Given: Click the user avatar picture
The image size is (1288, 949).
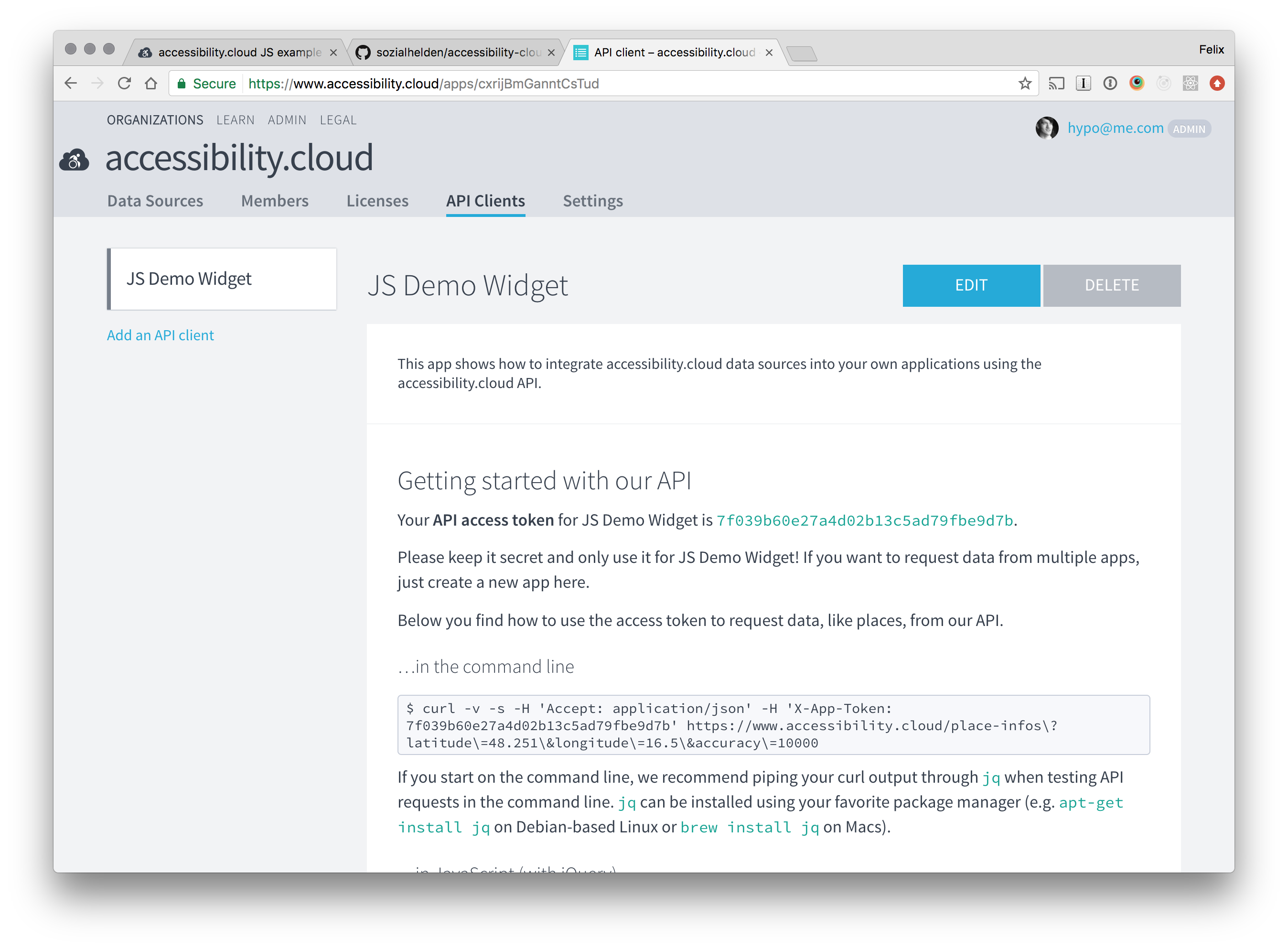Looking at the screenshot, I should pos(1047,128).
